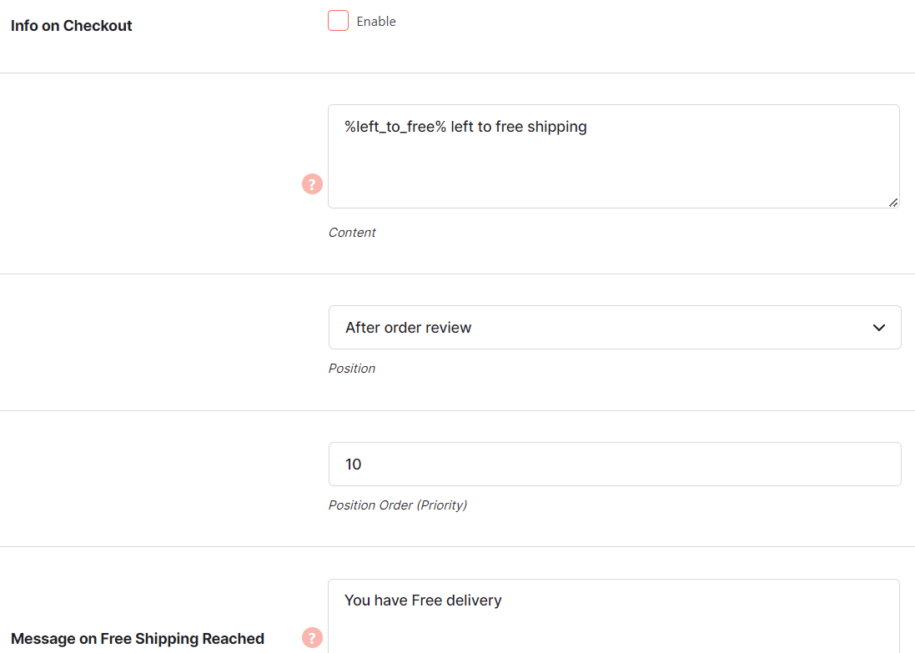The image size is (915, 653).
Task: Open the 'After order review' dropdown
Action: pyautogui.click(x=614, y=328)
